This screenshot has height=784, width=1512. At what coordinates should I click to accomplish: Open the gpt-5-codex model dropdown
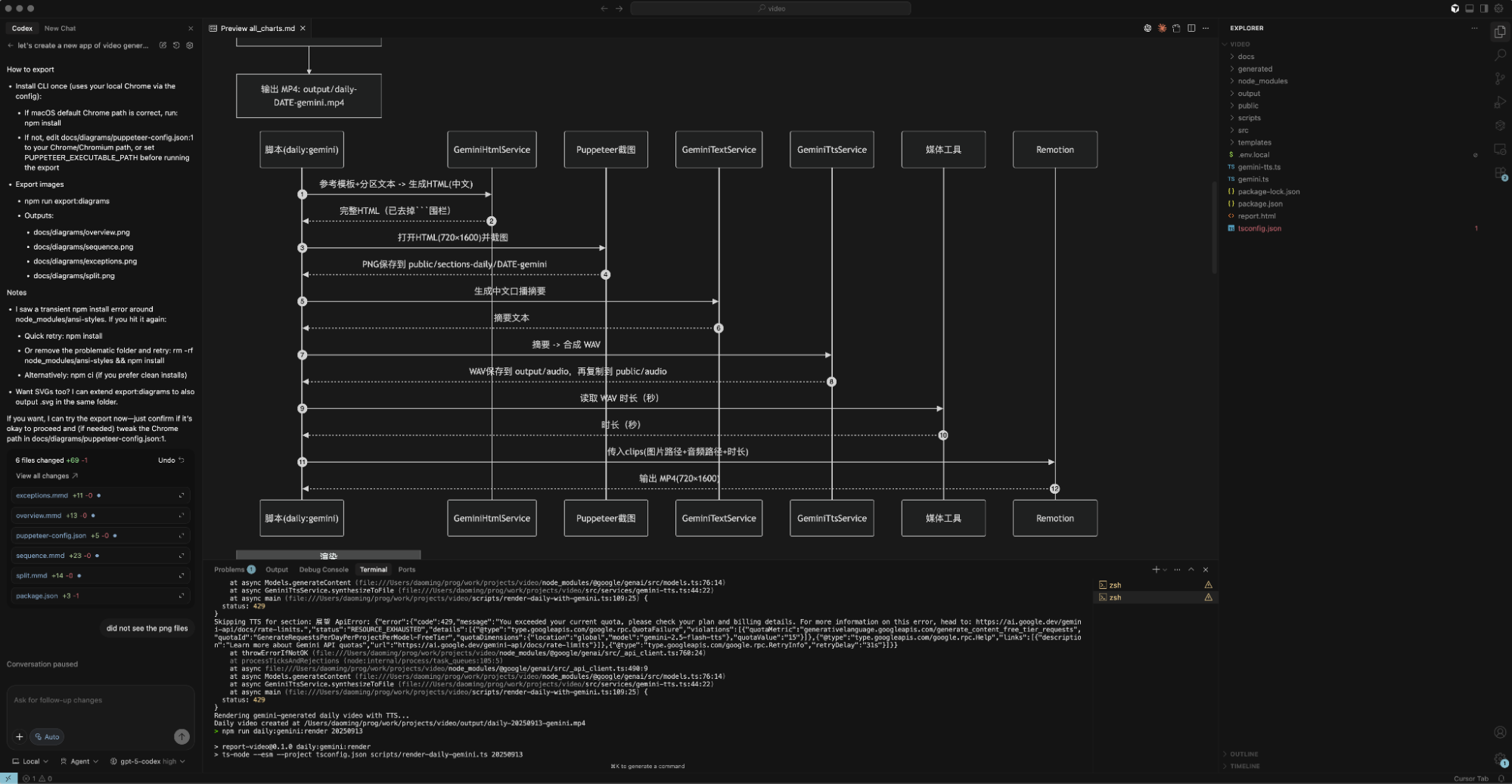(147, 761)
